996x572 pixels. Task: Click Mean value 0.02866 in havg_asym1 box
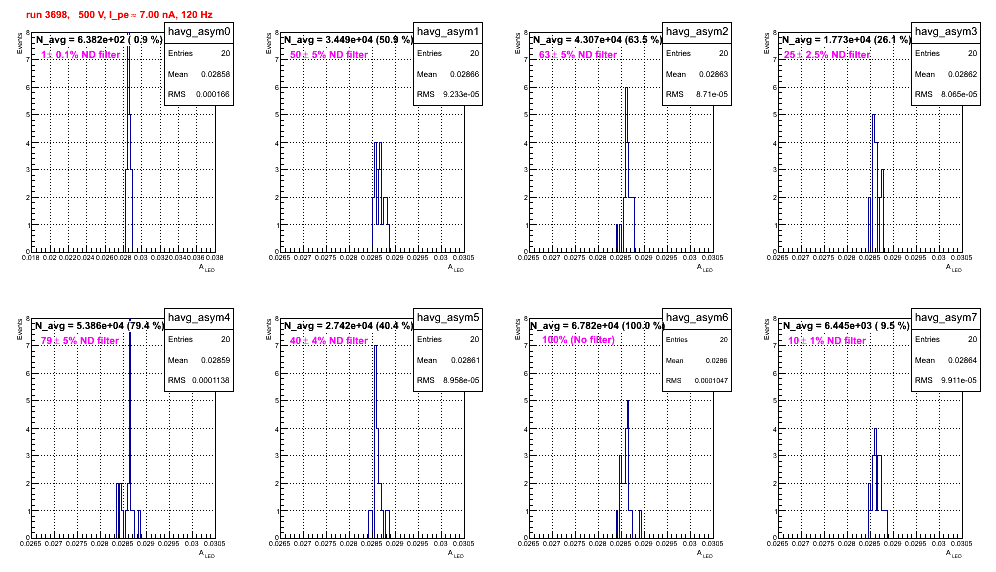pos(464,74)
